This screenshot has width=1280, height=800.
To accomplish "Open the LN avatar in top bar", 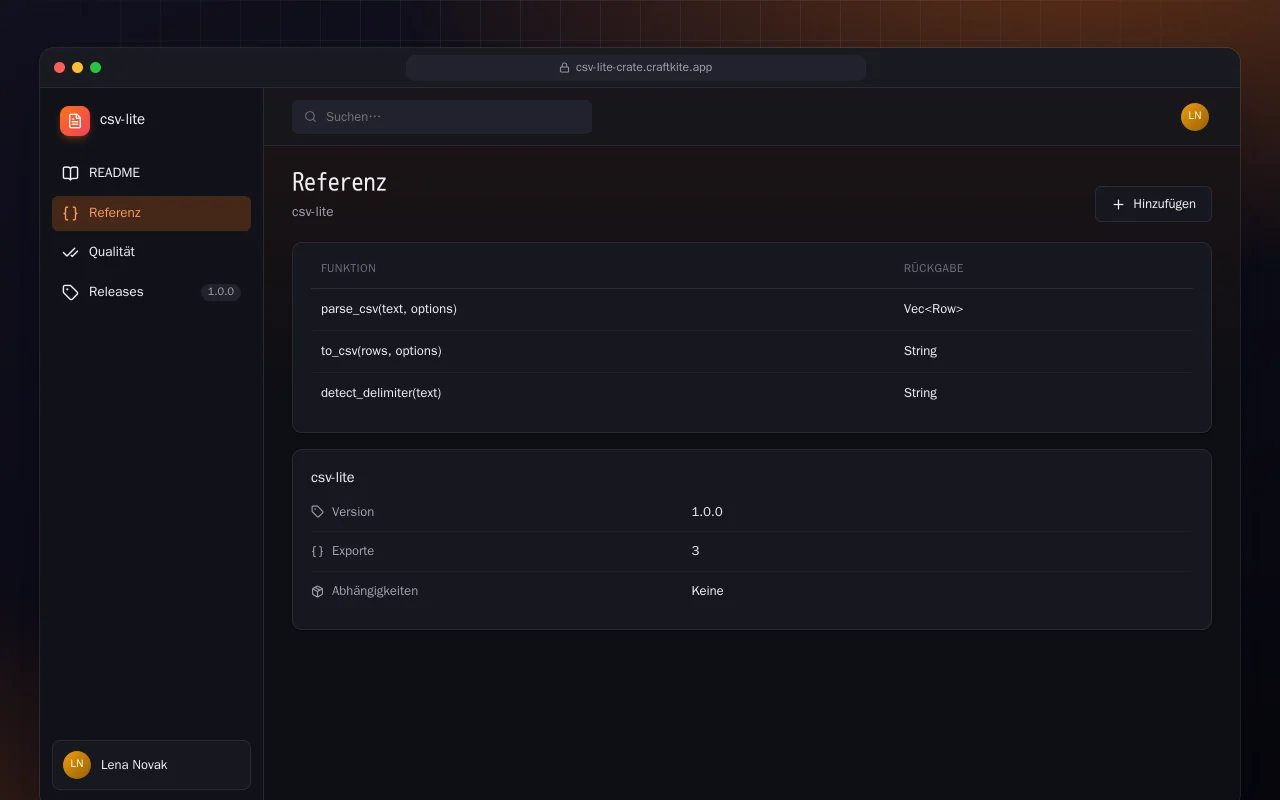I will pos(1195,117).
